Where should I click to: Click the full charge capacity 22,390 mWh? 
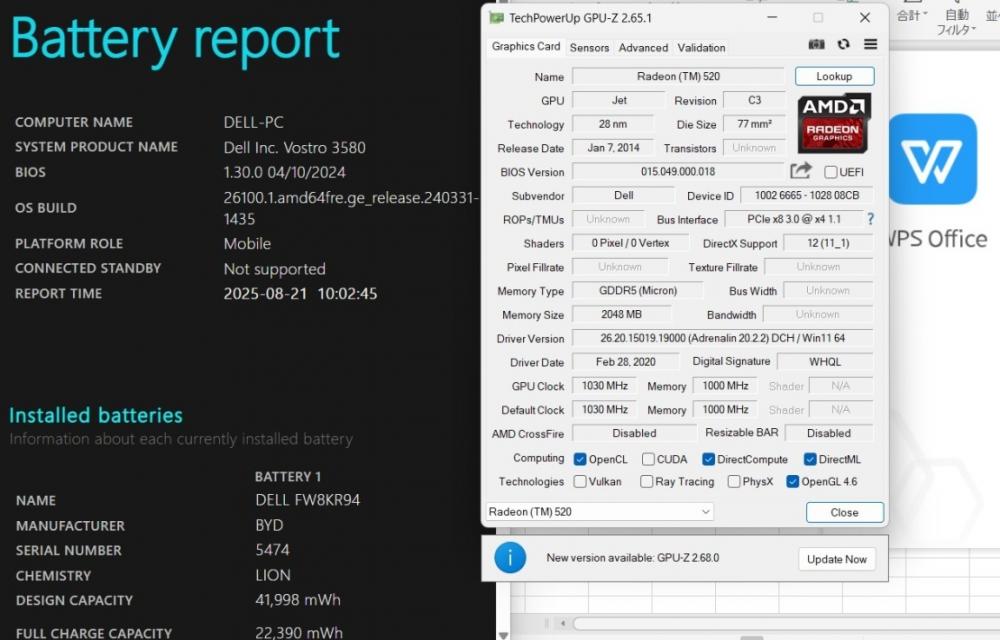(x=299, y=633)
